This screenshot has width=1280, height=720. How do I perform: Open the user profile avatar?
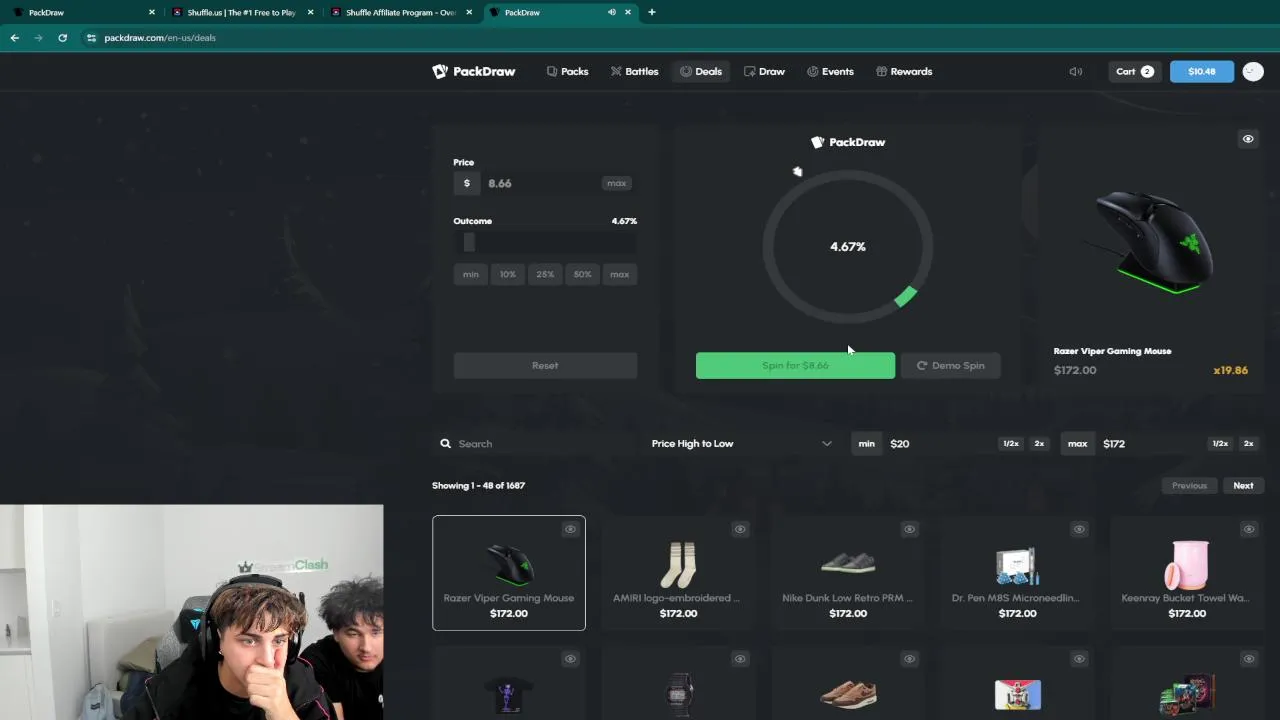pos(1253,72)
